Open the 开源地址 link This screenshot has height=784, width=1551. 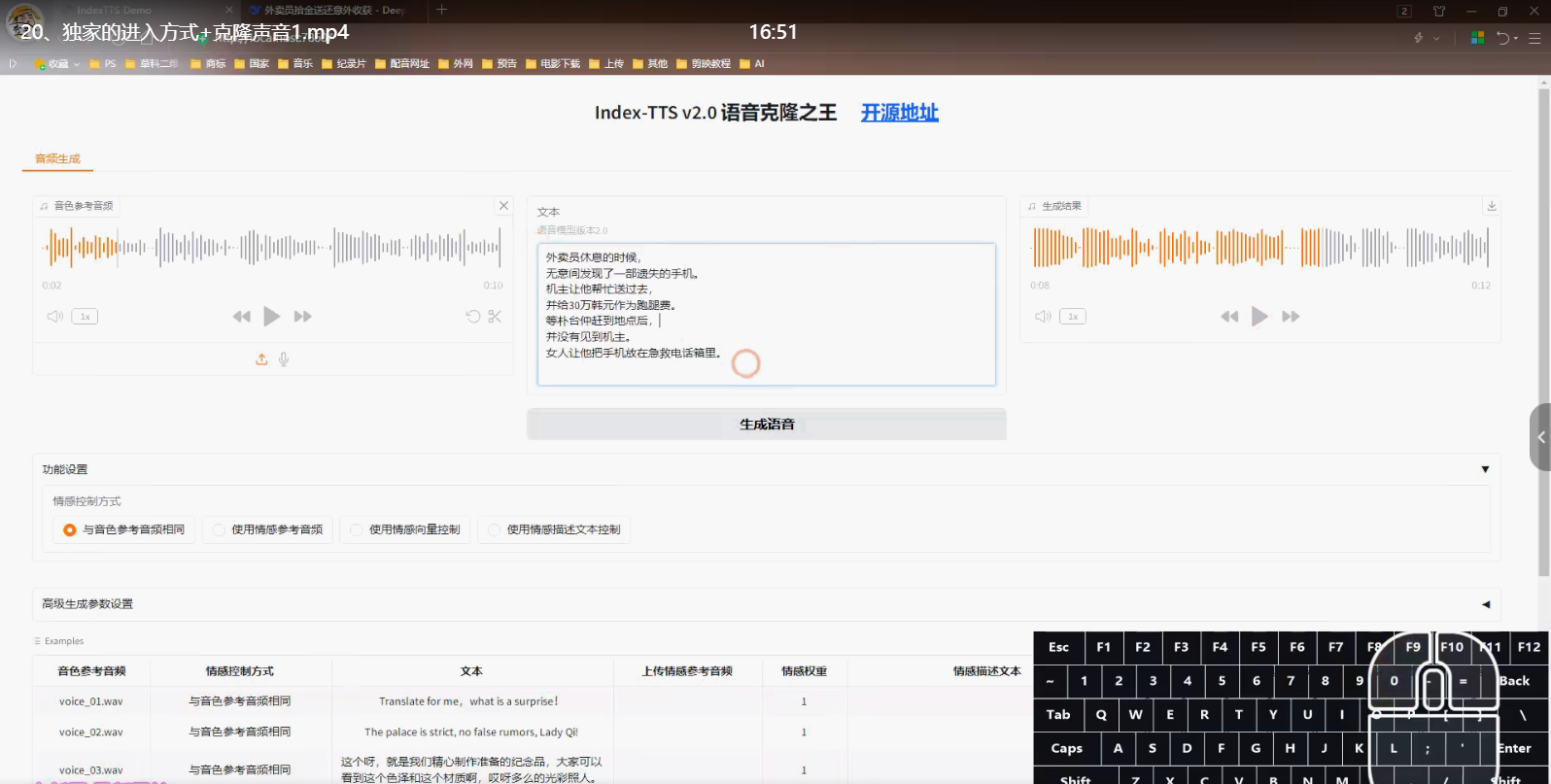(899, 113)
